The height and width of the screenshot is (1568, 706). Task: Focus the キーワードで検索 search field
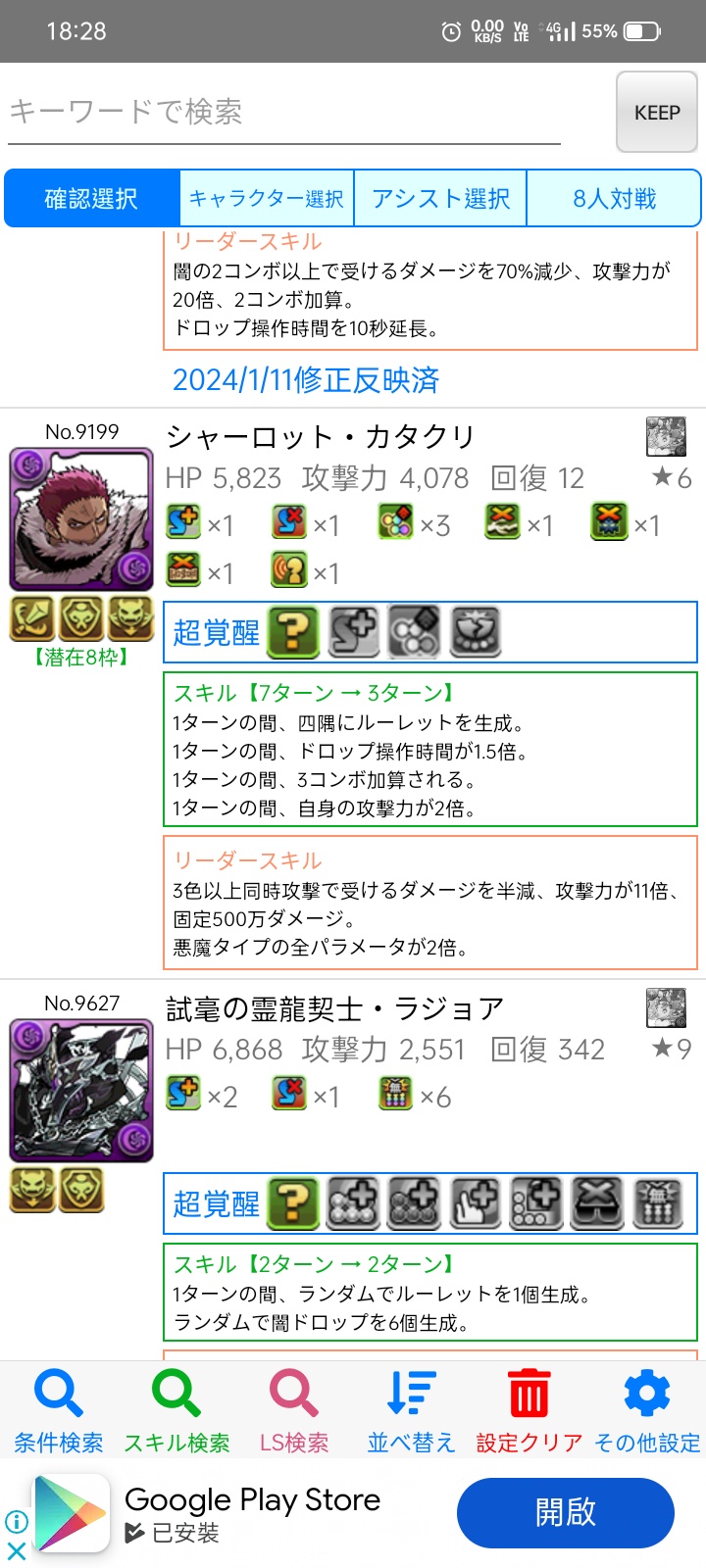point(284,113)
